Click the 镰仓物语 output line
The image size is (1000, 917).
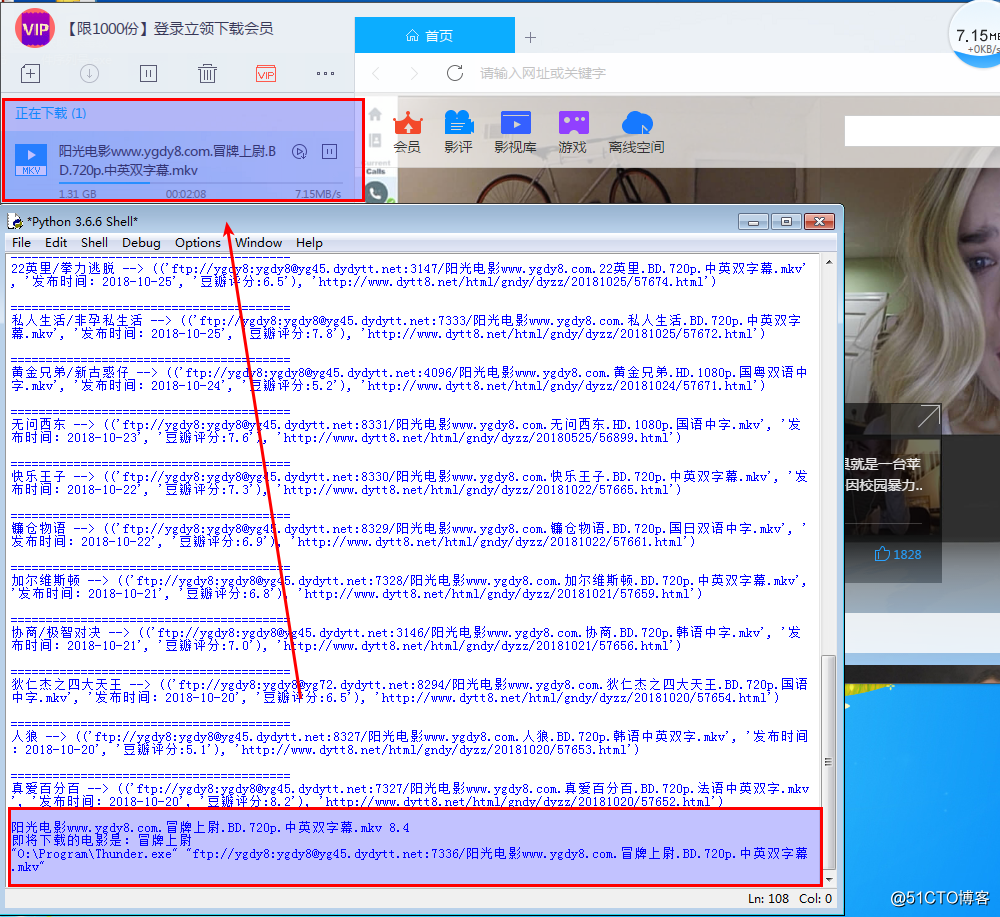pos(409,535)
